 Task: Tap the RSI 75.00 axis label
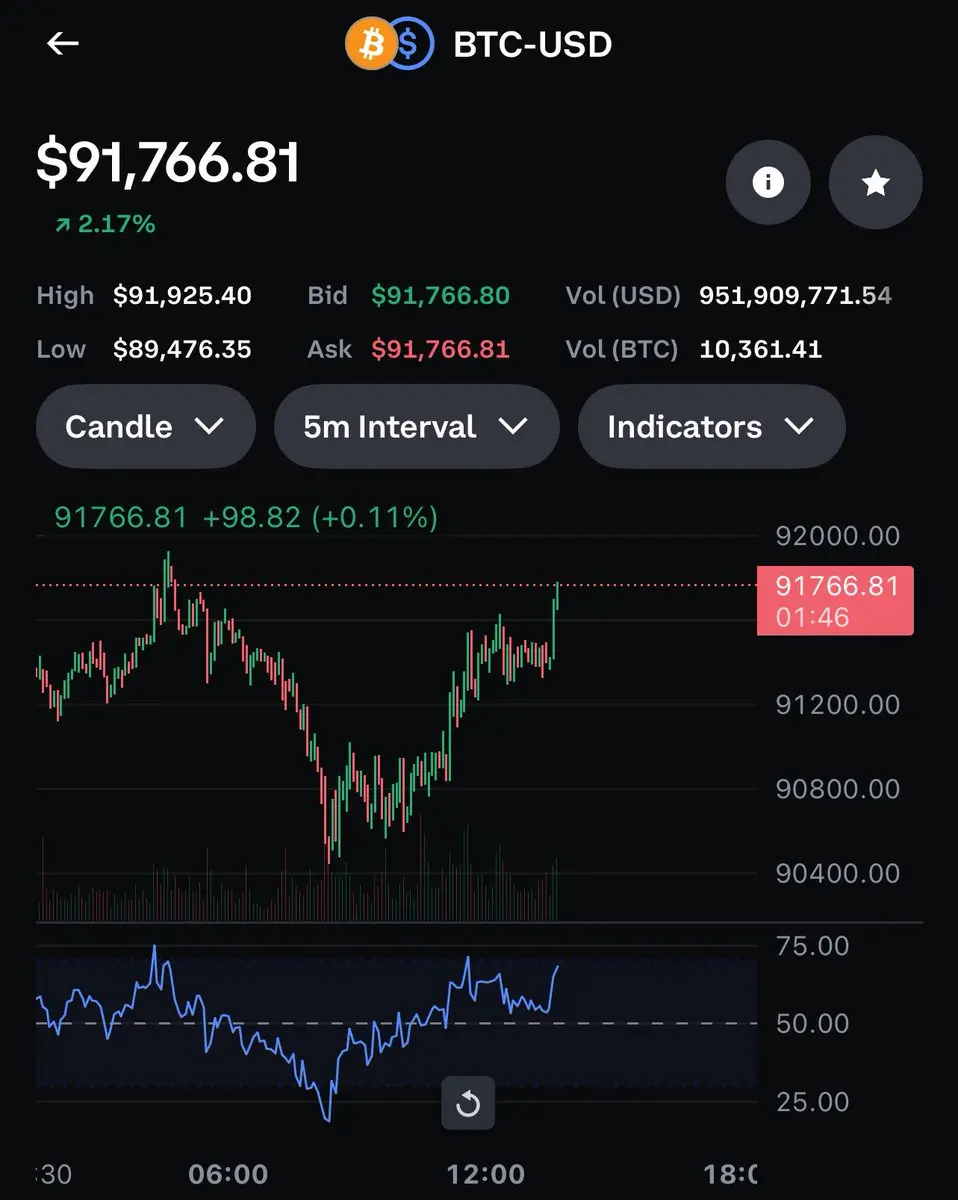click(x=812, y=945)
